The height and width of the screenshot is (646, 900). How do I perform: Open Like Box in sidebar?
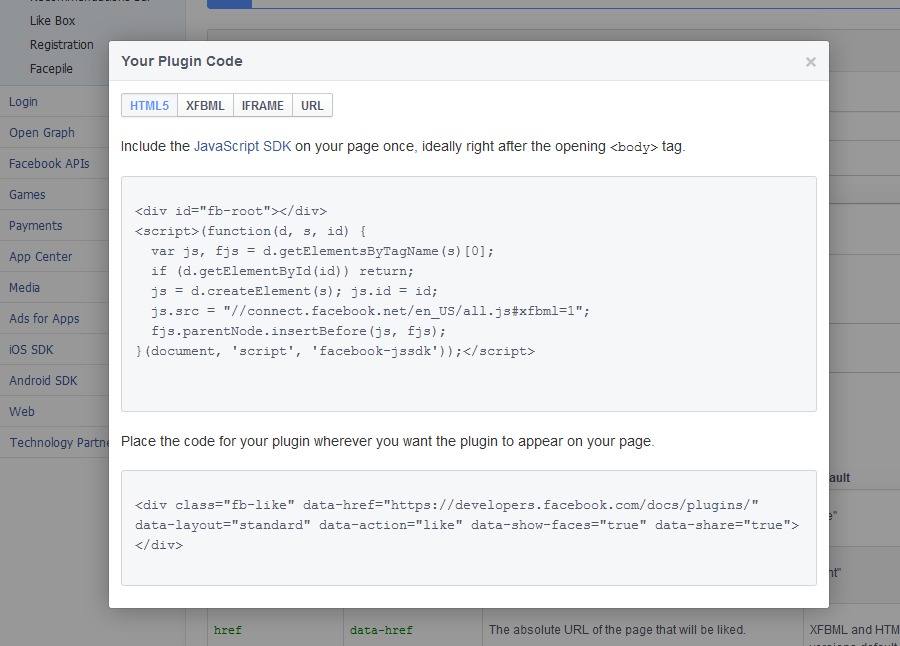[x=52, y=21]
